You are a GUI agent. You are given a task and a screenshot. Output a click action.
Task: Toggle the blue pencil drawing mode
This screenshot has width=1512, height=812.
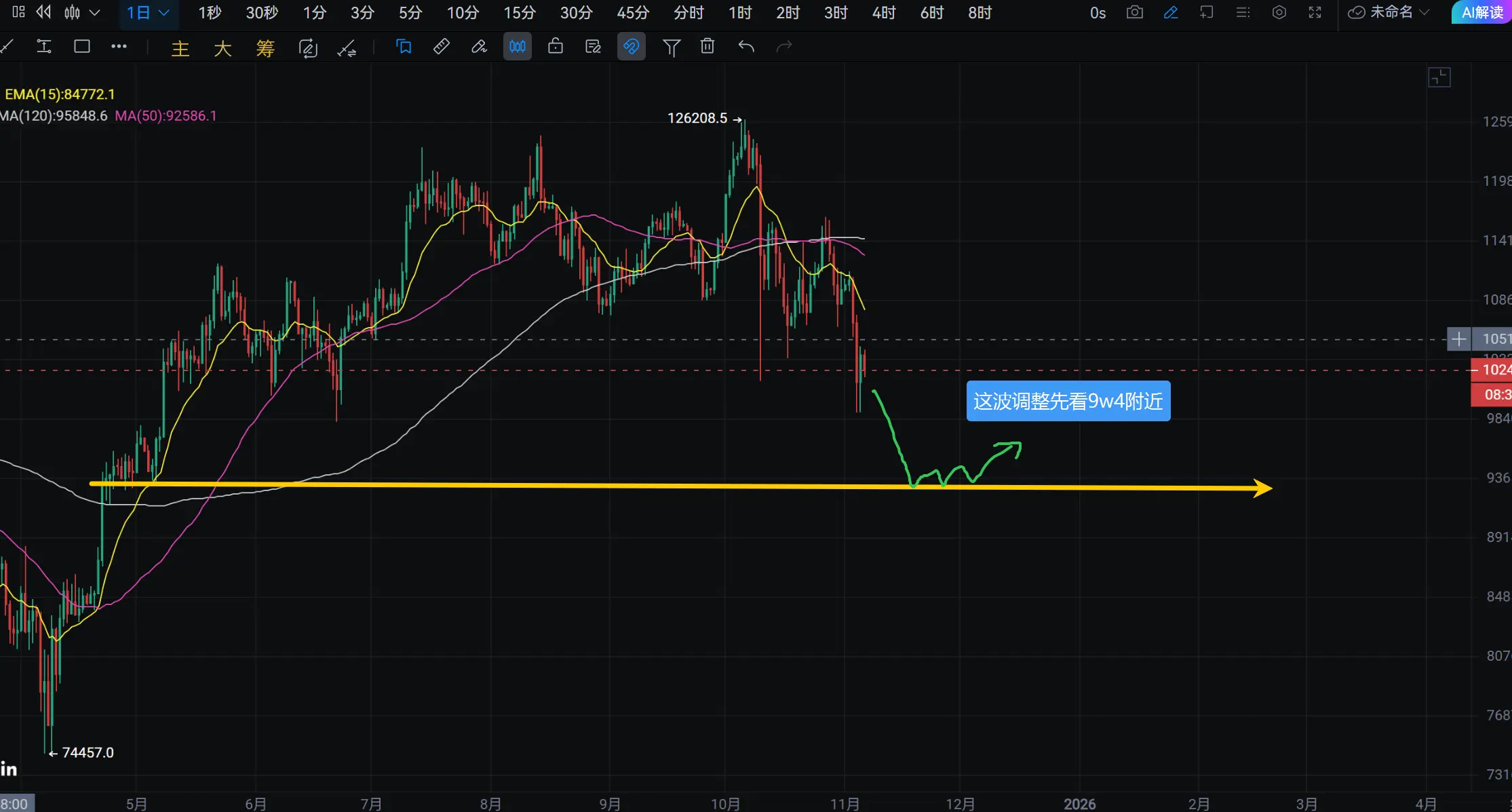pos(1171,12)
